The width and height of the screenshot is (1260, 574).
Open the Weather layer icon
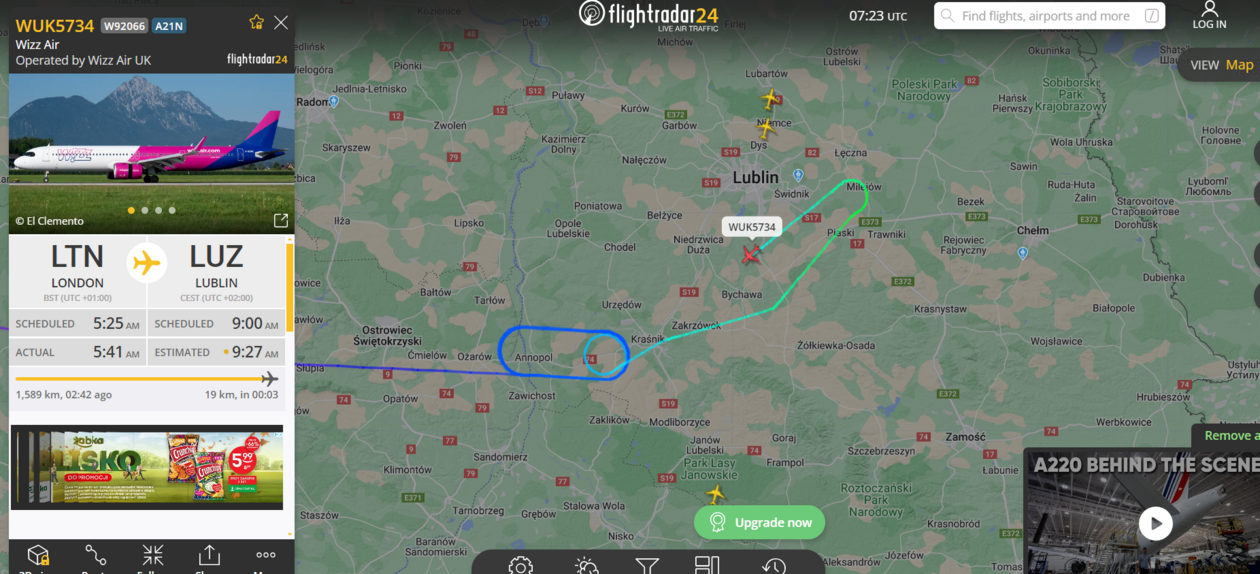pyautogui.click(x=587, y=566)
